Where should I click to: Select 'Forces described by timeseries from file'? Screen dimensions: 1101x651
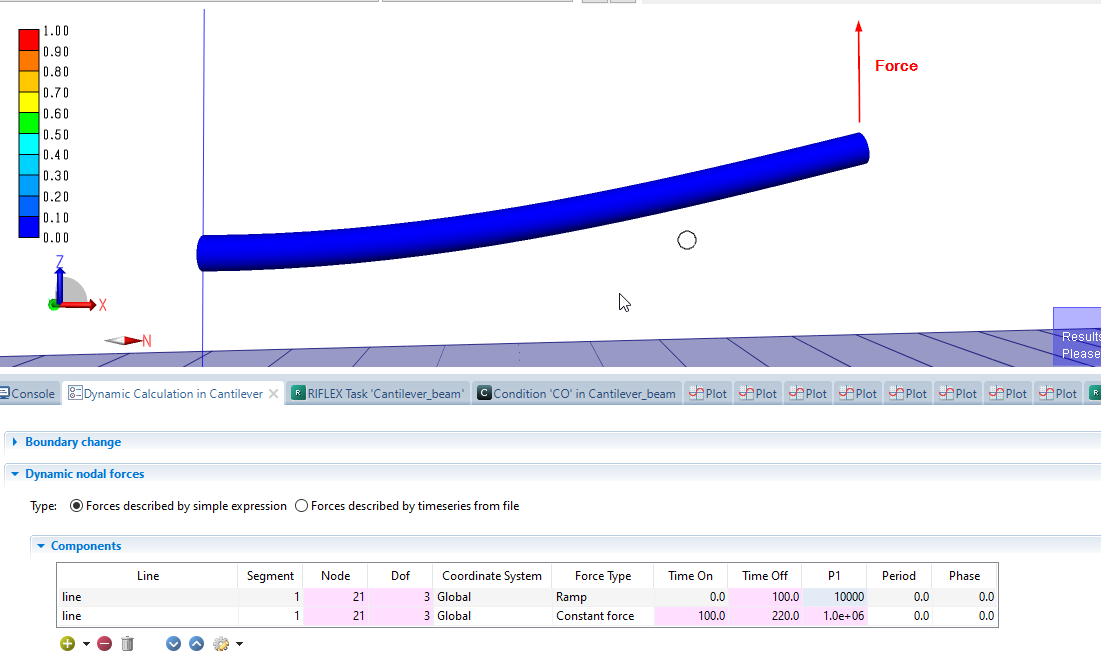(301, 506)
